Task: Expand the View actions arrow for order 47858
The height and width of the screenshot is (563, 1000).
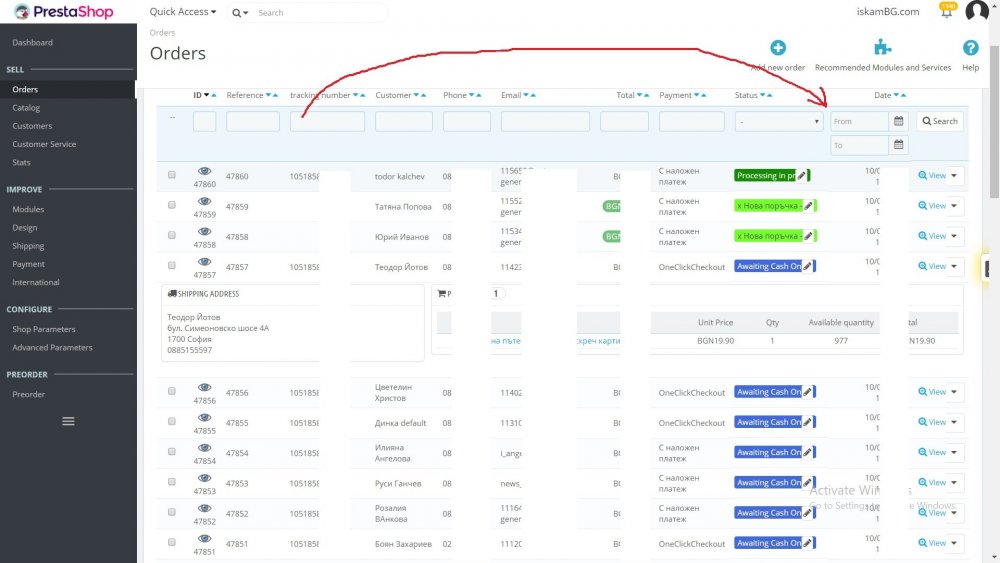Action: point(954,236)
